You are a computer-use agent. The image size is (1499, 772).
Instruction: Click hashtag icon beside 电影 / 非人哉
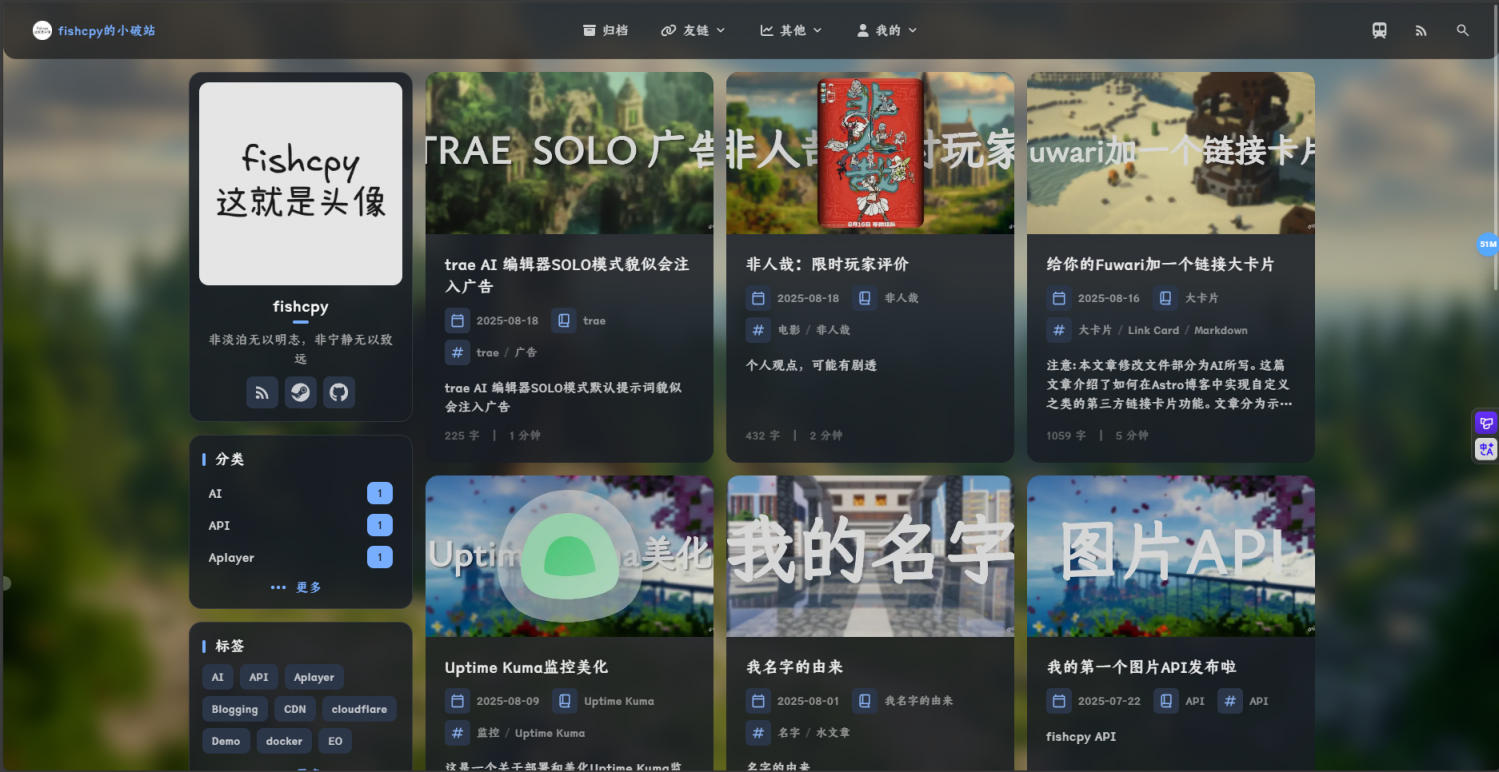click(758, 330)
